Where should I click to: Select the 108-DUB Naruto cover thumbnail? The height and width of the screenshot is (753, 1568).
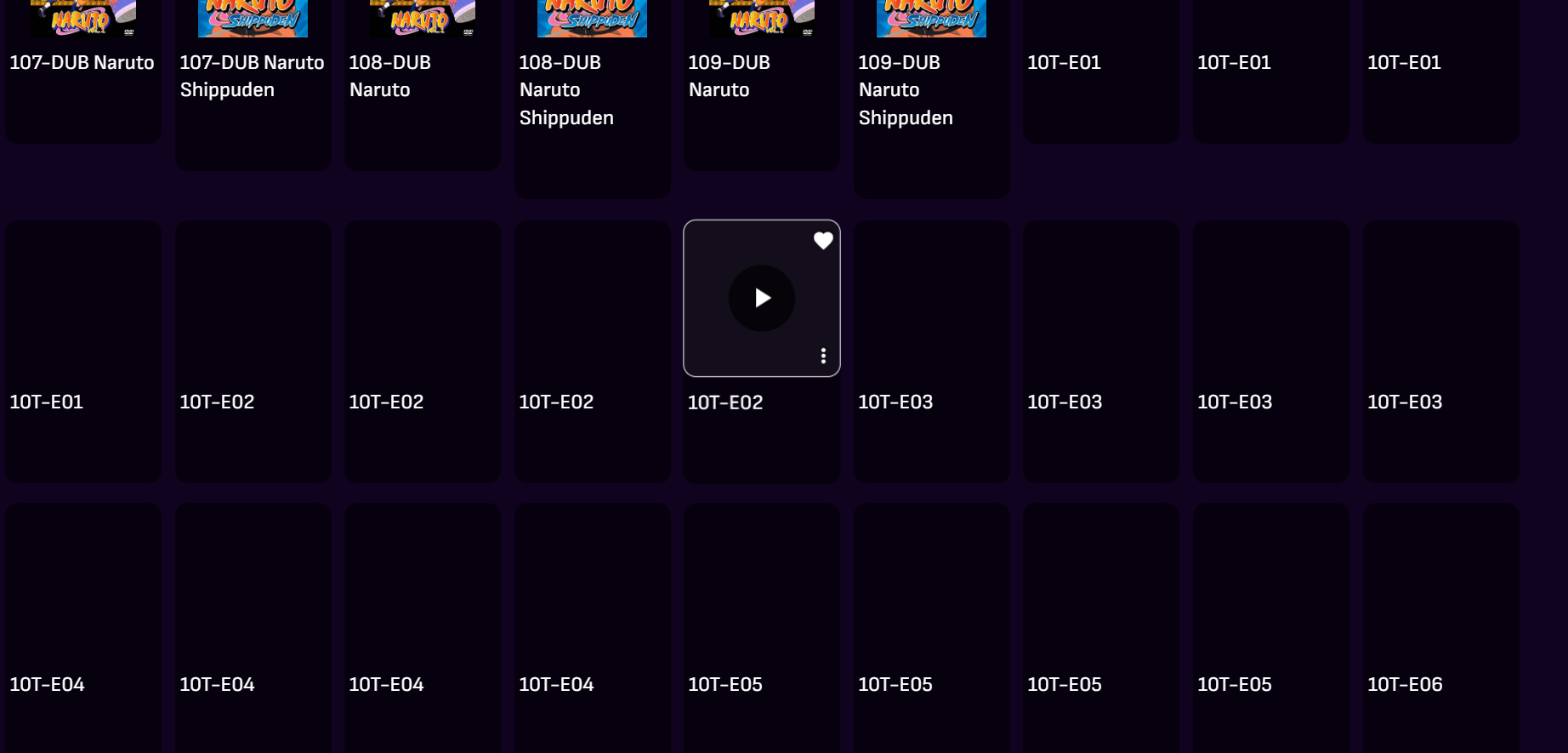(423, 18)
